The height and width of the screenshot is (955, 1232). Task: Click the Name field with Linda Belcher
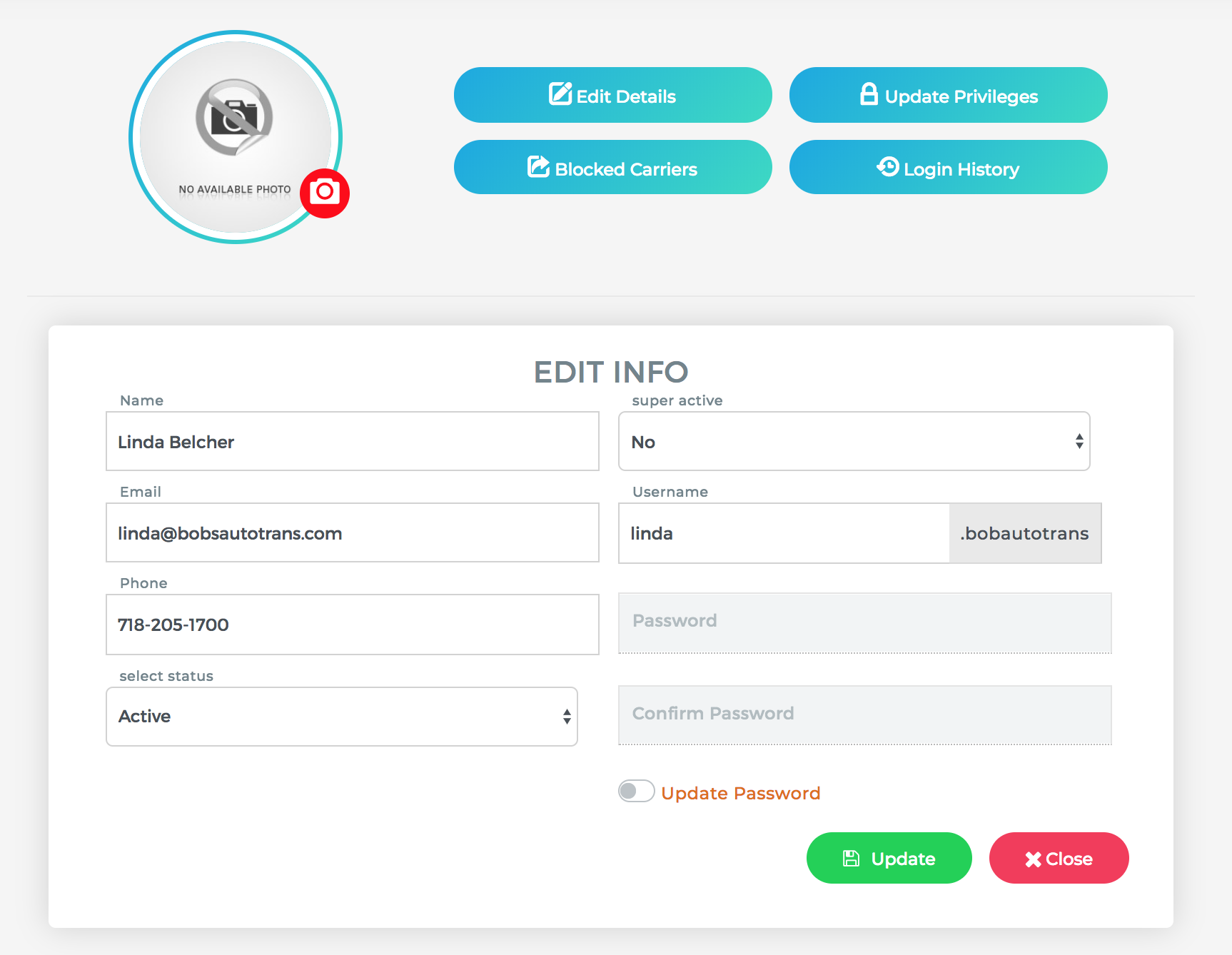353,441
